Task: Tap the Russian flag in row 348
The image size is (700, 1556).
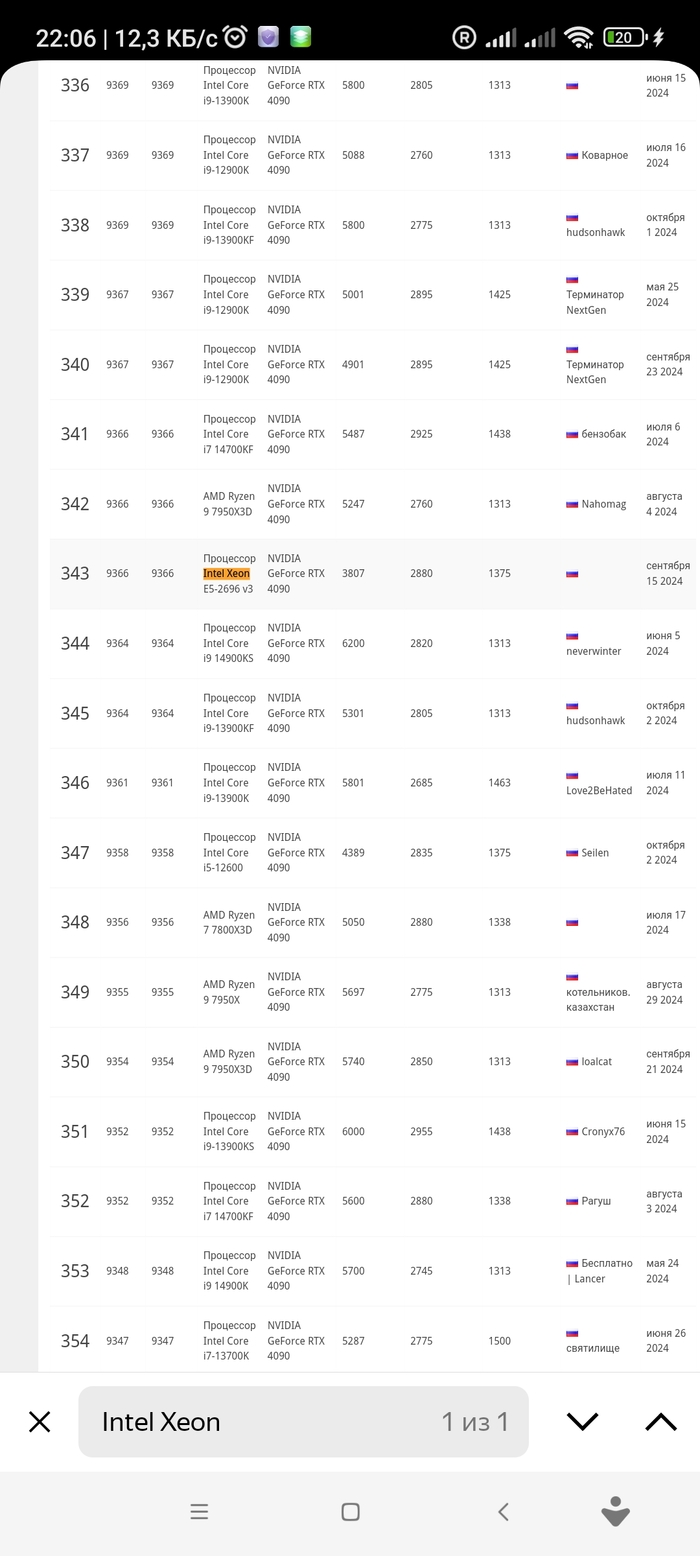Action: 572,922
